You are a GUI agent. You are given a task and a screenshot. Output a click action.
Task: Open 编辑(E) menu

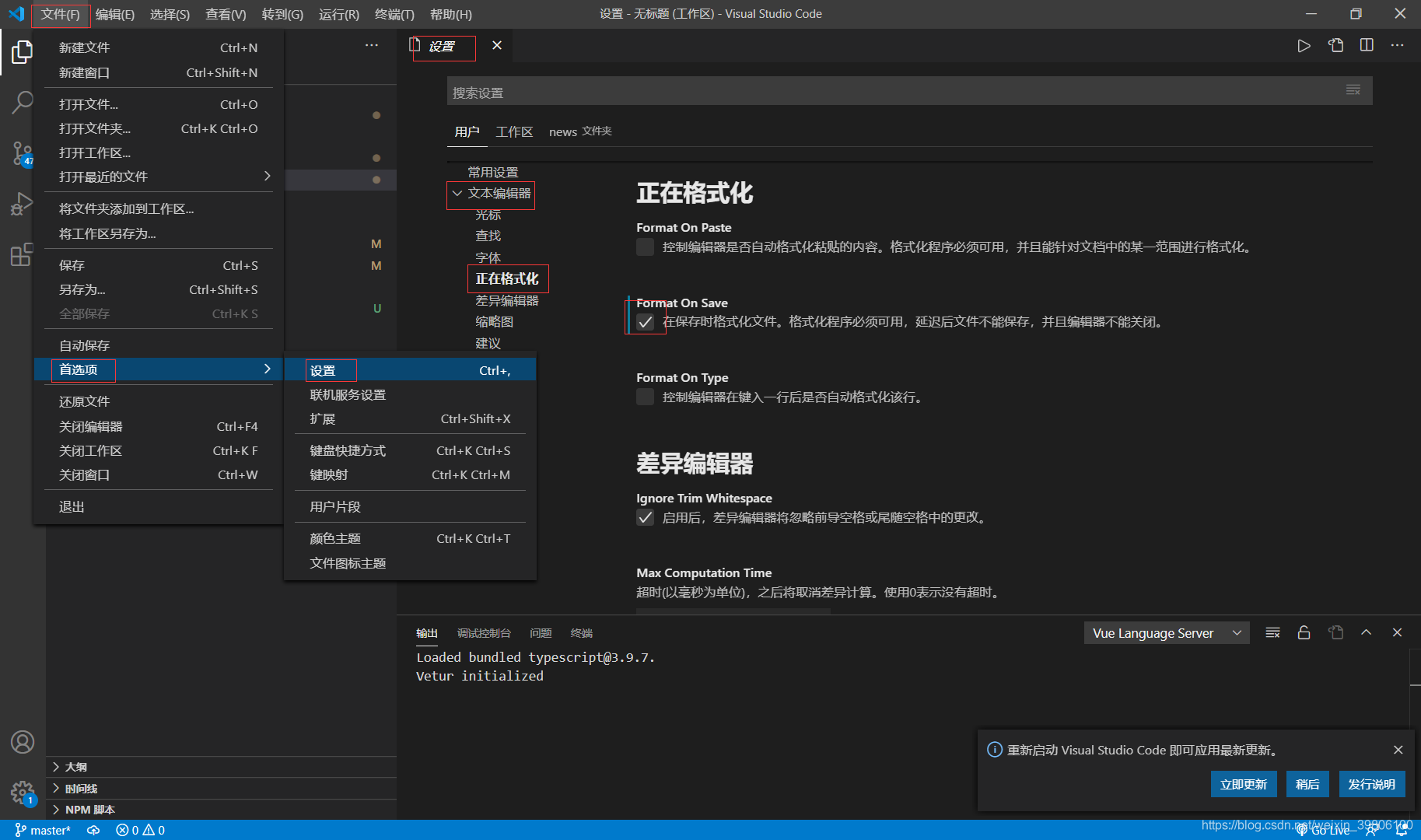point(115,15)
